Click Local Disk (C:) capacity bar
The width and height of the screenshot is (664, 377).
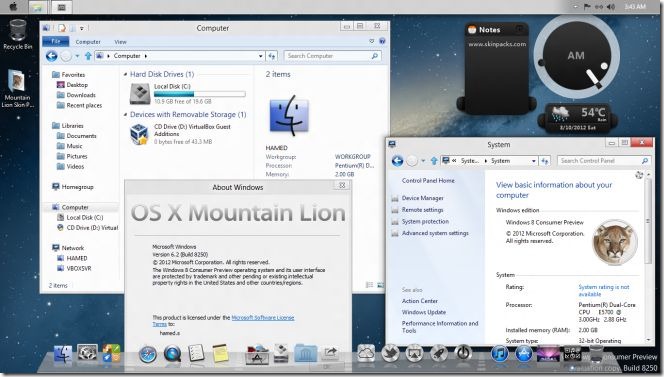pyautogui.click(x=199, y=94)
